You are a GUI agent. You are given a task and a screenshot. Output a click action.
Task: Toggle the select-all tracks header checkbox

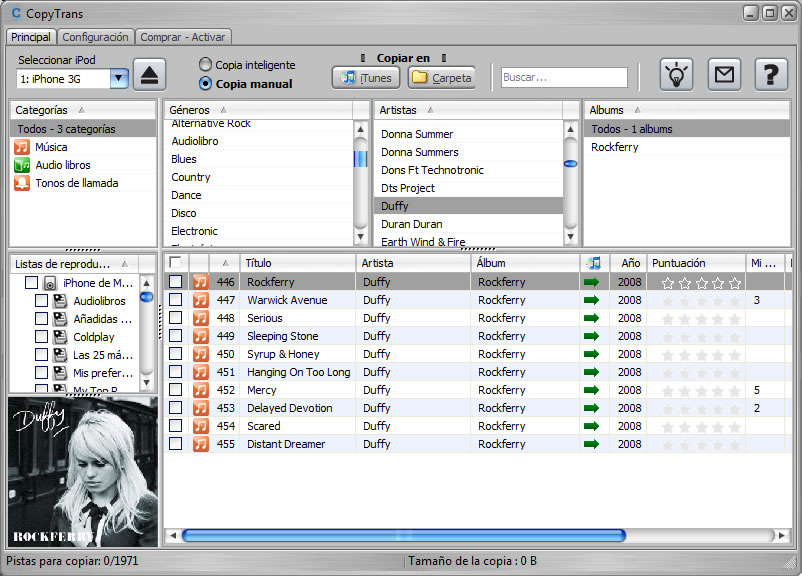coord(175,262)
